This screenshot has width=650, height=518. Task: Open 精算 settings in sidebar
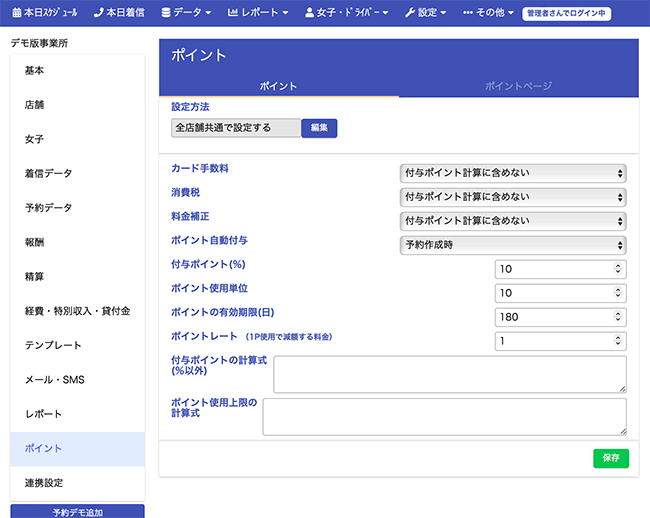click(x=78, y=277)
